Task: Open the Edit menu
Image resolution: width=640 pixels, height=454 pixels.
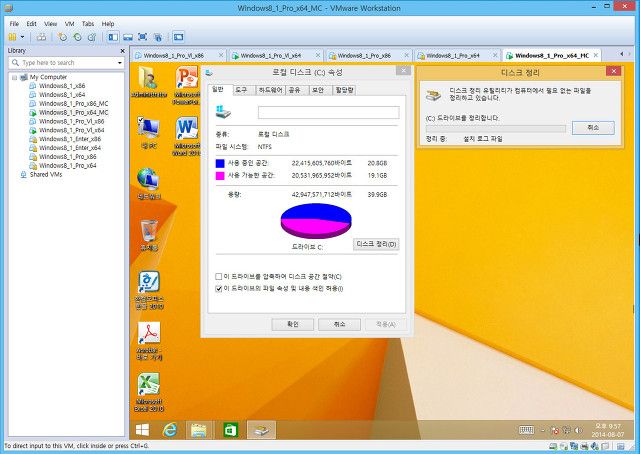Action: [x=31, y=24]
